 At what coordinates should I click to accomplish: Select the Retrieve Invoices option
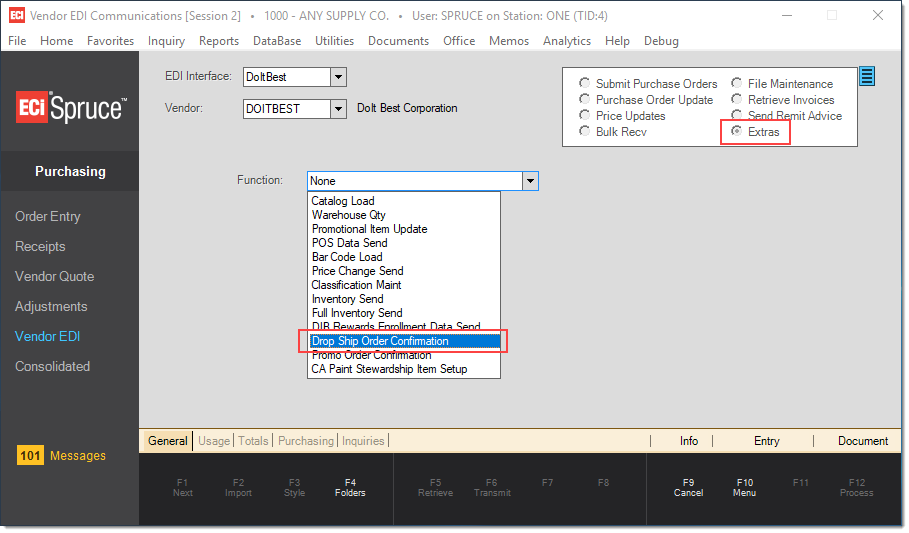(x=737, y=100)
